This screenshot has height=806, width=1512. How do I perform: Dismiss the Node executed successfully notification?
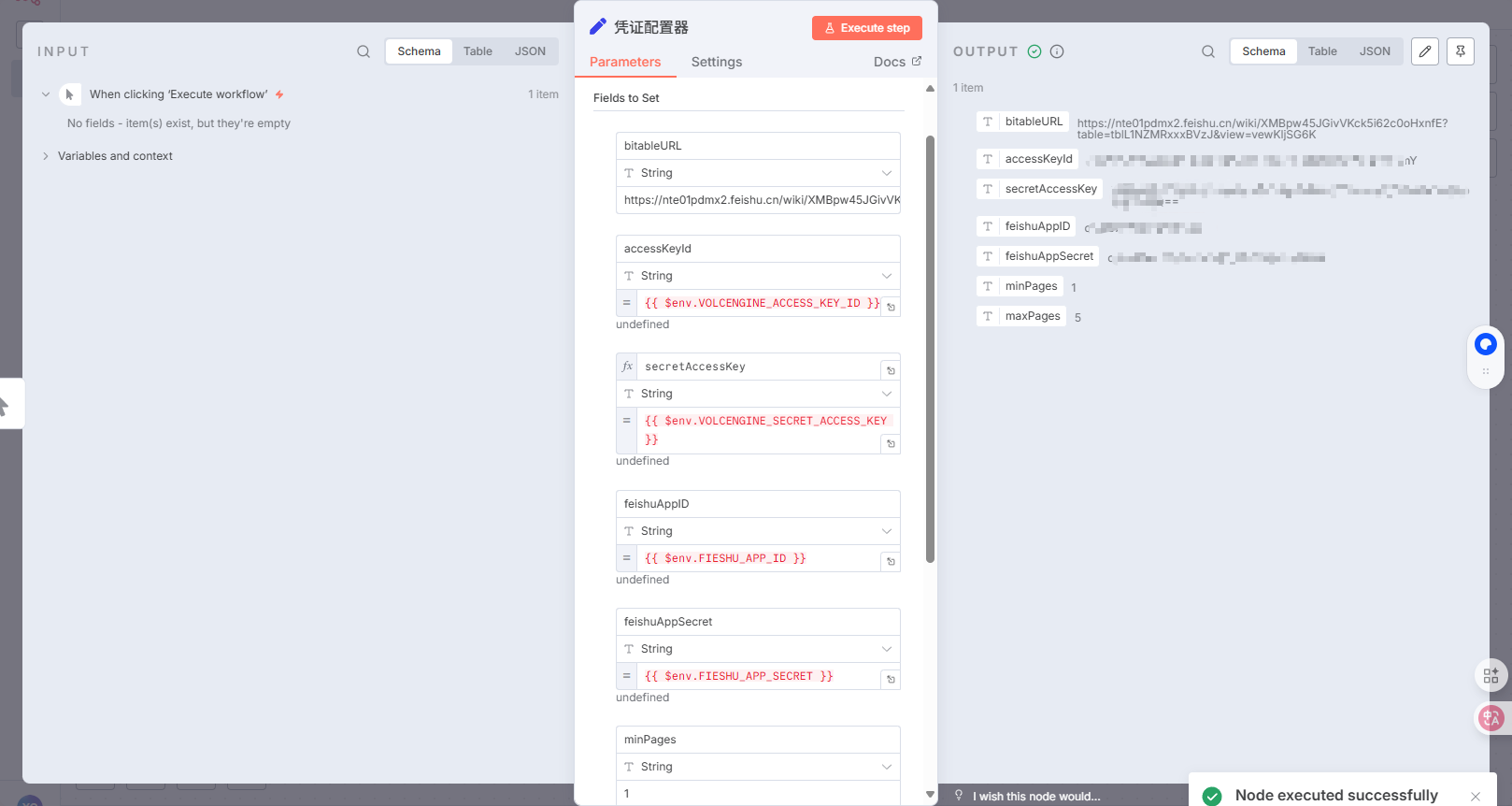pyautogui.click(x=1476, y=797)
